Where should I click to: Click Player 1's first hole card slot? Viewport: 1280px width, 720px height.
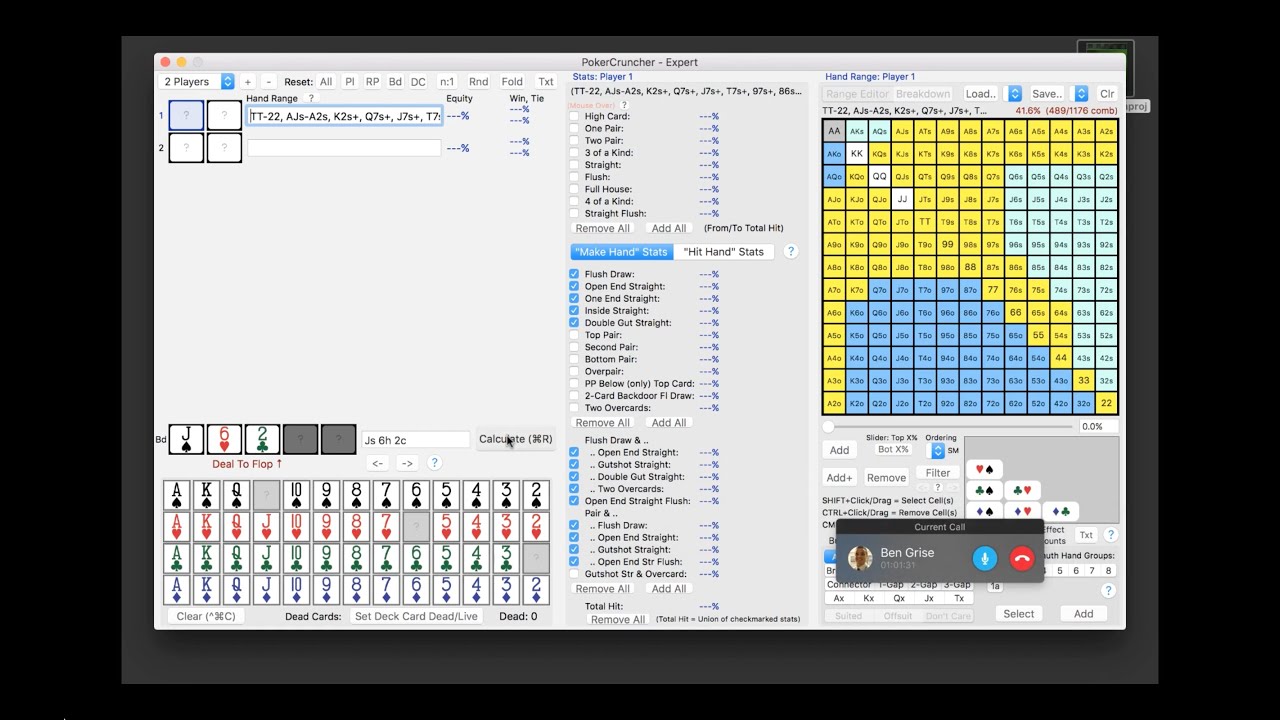coord(186,116)
